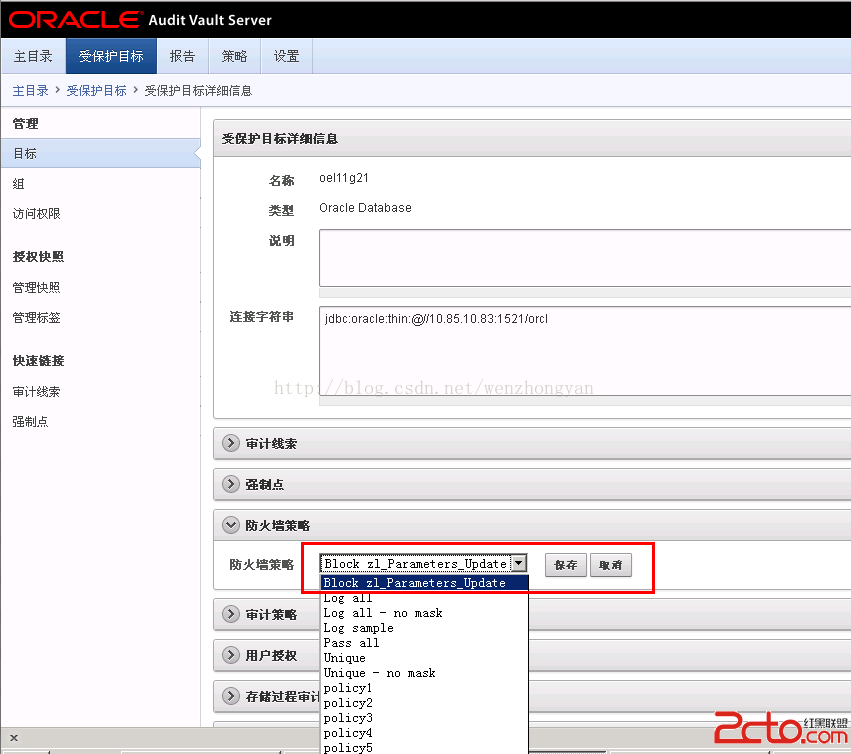Open the 主目录 tab
851x754 pixels.
(33, 56)
